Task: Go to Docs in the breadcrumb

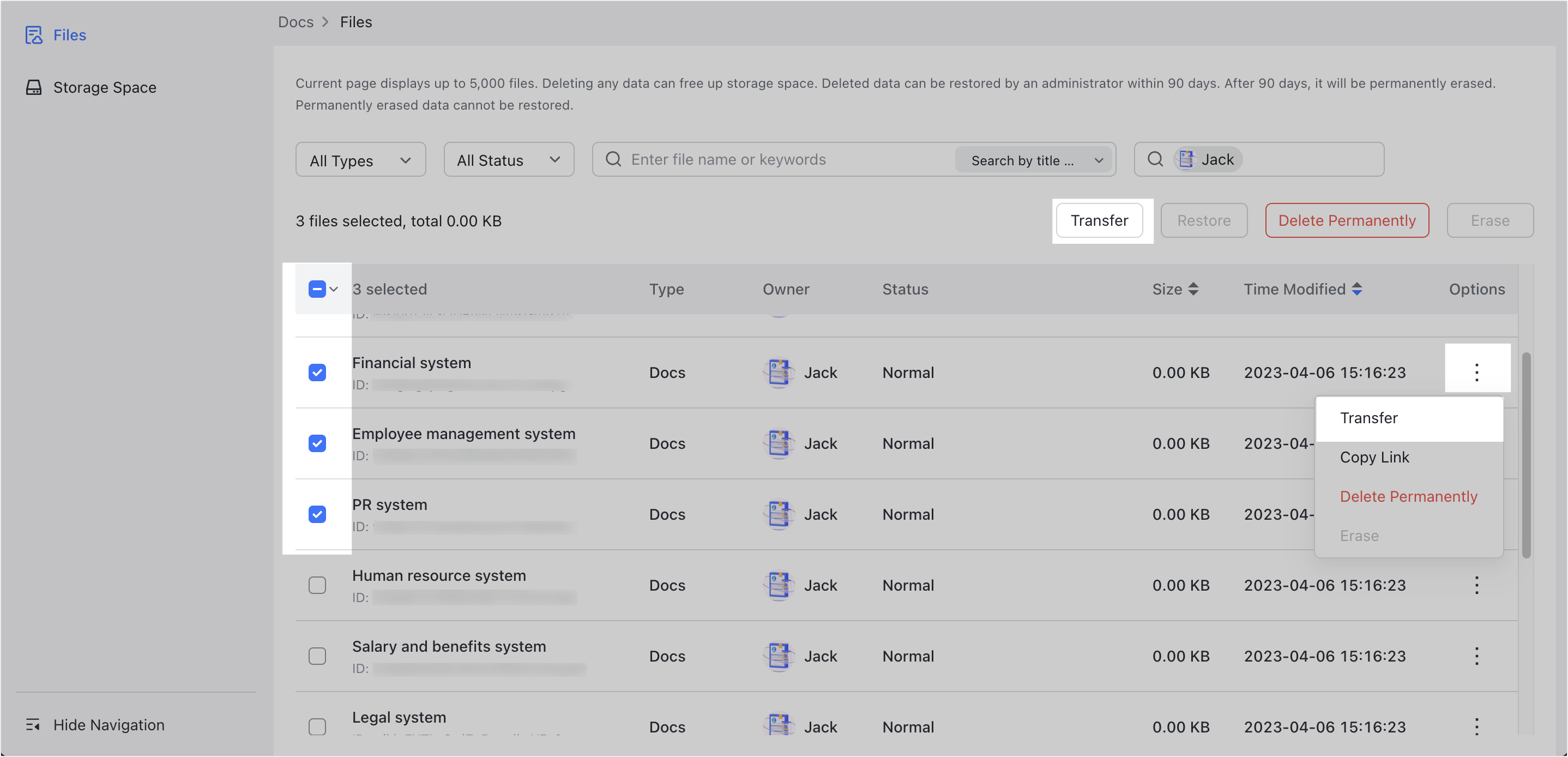Action: (296, 22)
